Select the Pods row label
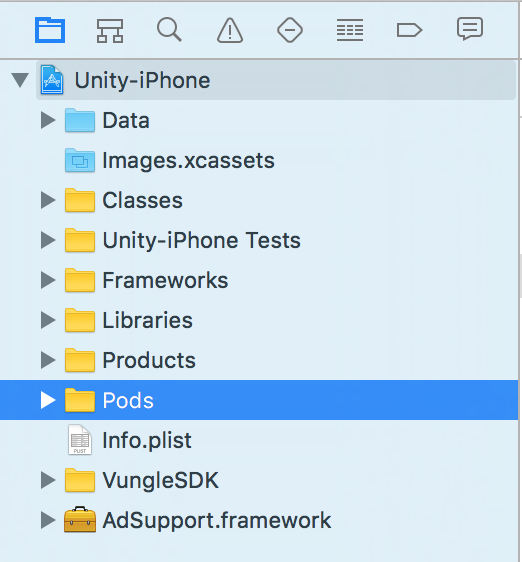Image resolution: width=522 pixels, height=562 pixels. pos(128,400)
